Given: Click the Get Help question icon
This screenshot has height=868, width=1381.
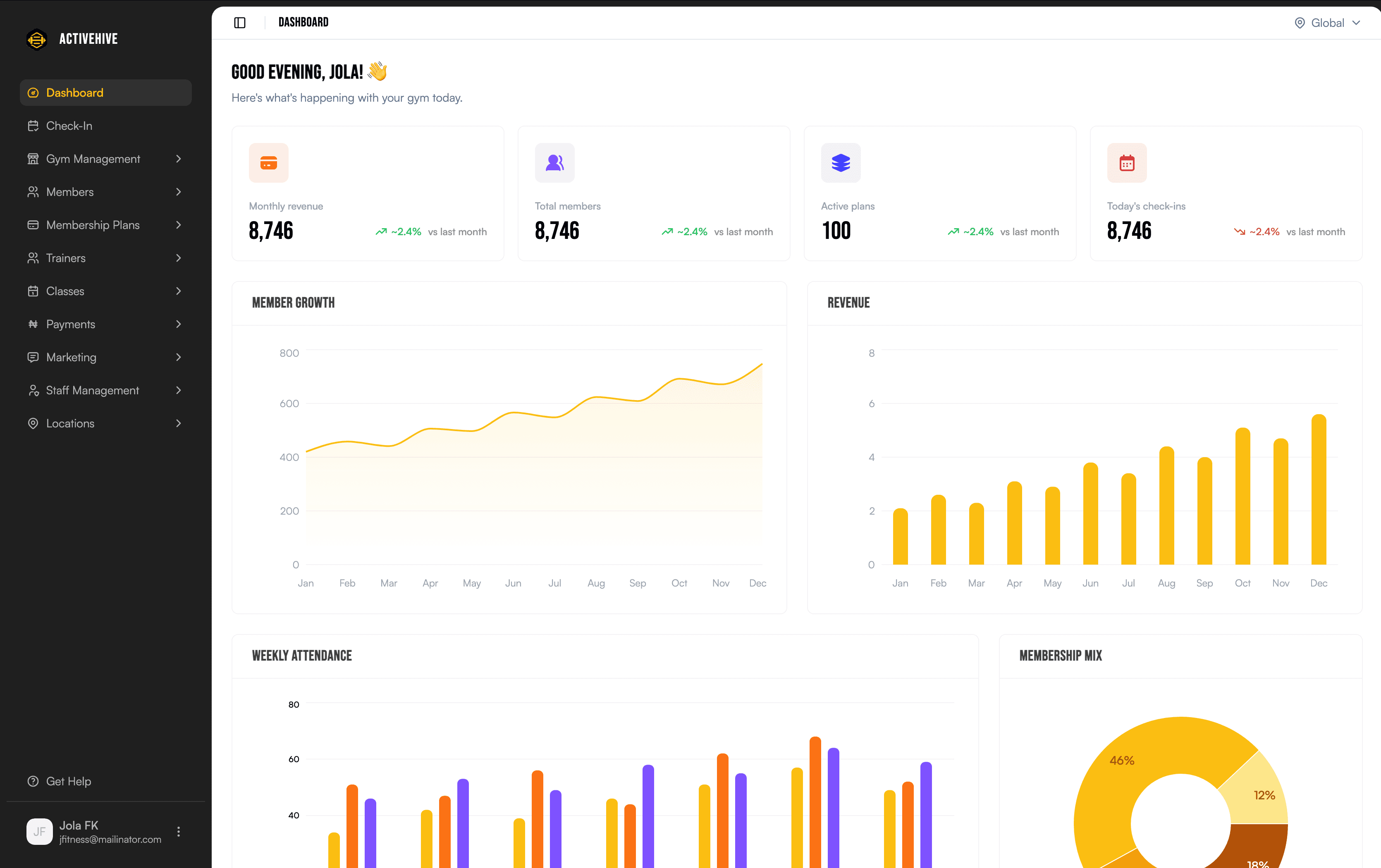Looking at the screenshot, I should (x=33, y=782).
